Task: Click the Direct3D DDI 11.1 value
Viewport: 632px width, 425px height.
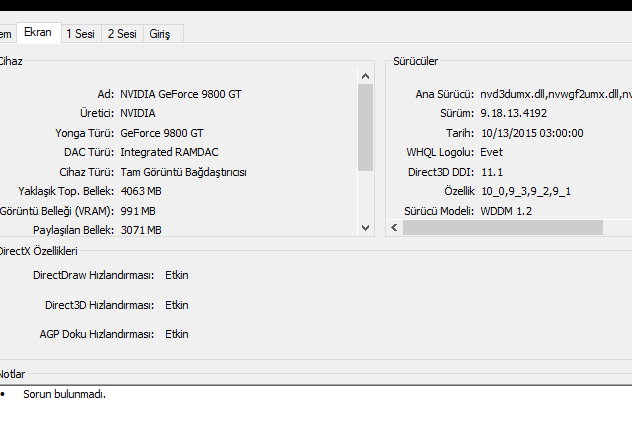Action: click(x=491, y=172)
